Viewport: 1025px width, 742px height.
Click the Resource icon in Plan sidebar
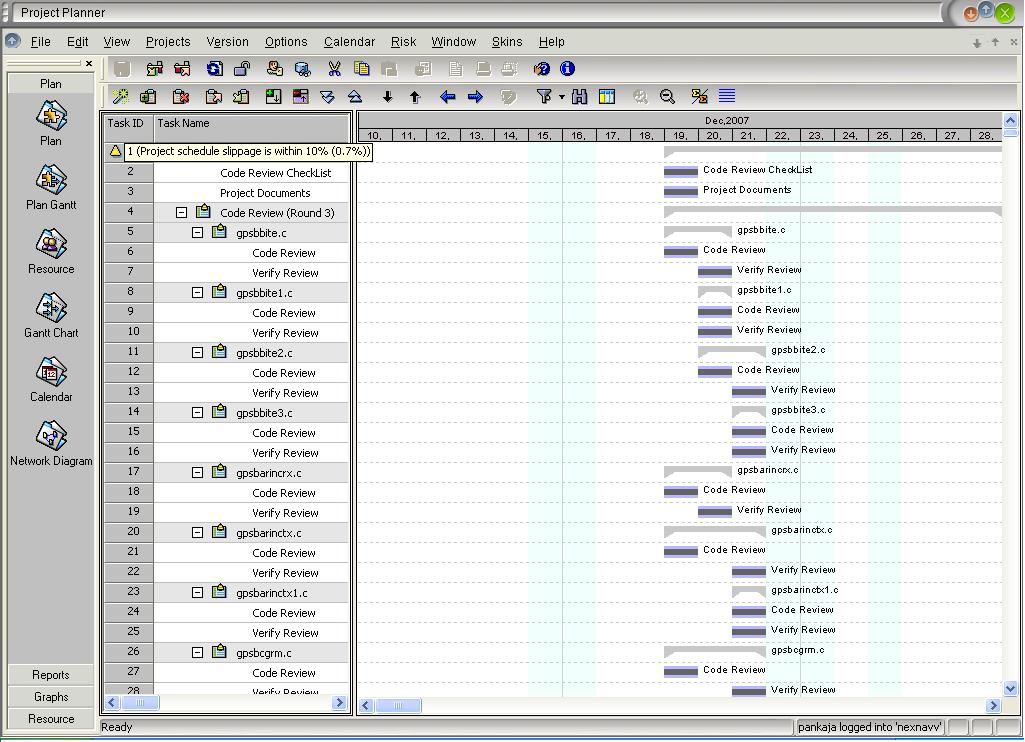[51, 252]
